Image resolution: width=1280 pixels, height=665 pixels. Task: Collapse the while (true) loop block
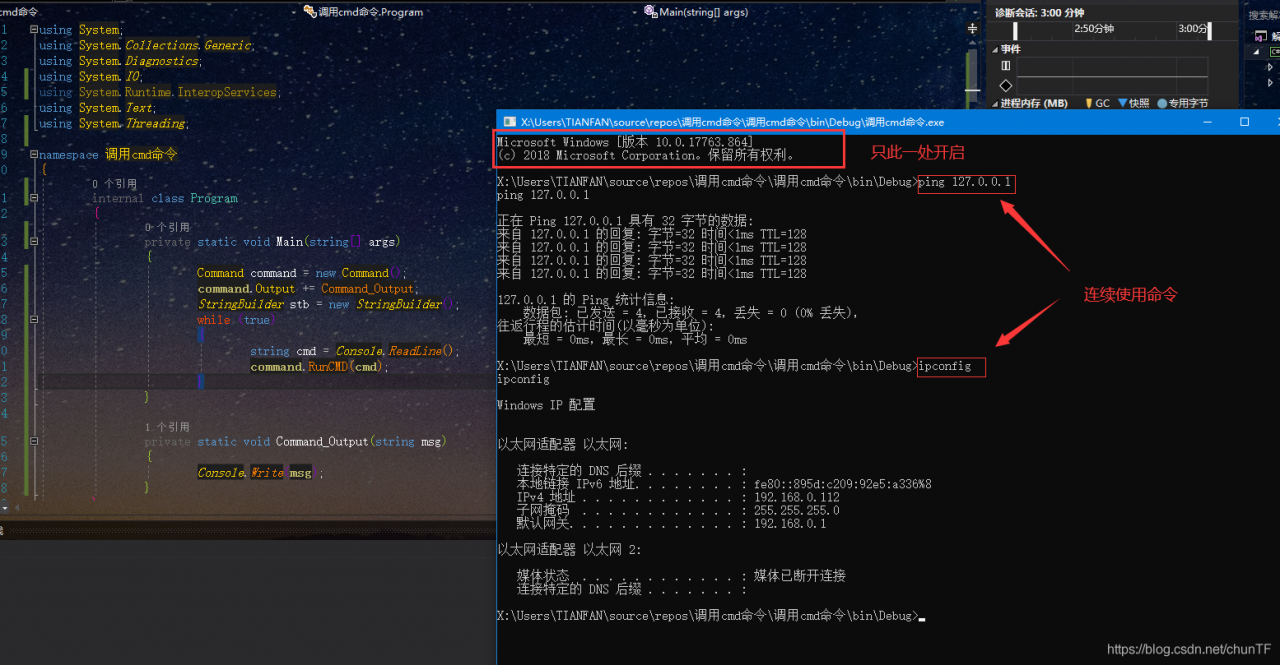34,320
